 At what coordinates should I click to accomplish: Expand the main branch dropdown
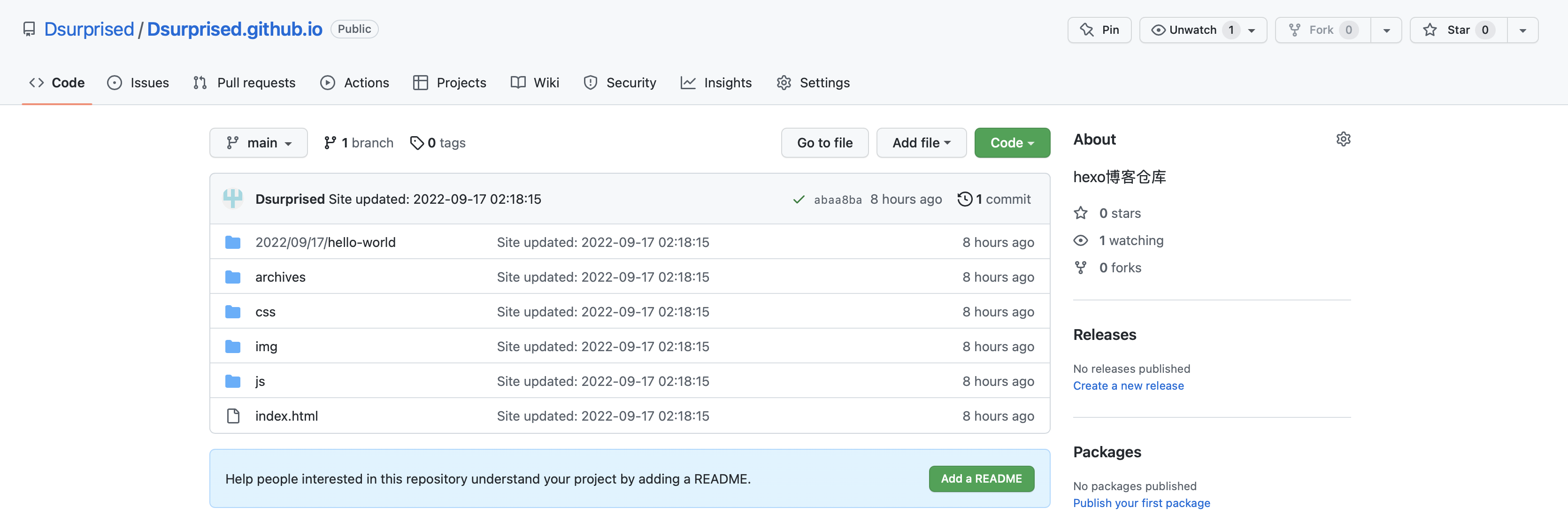coord(259,143)
